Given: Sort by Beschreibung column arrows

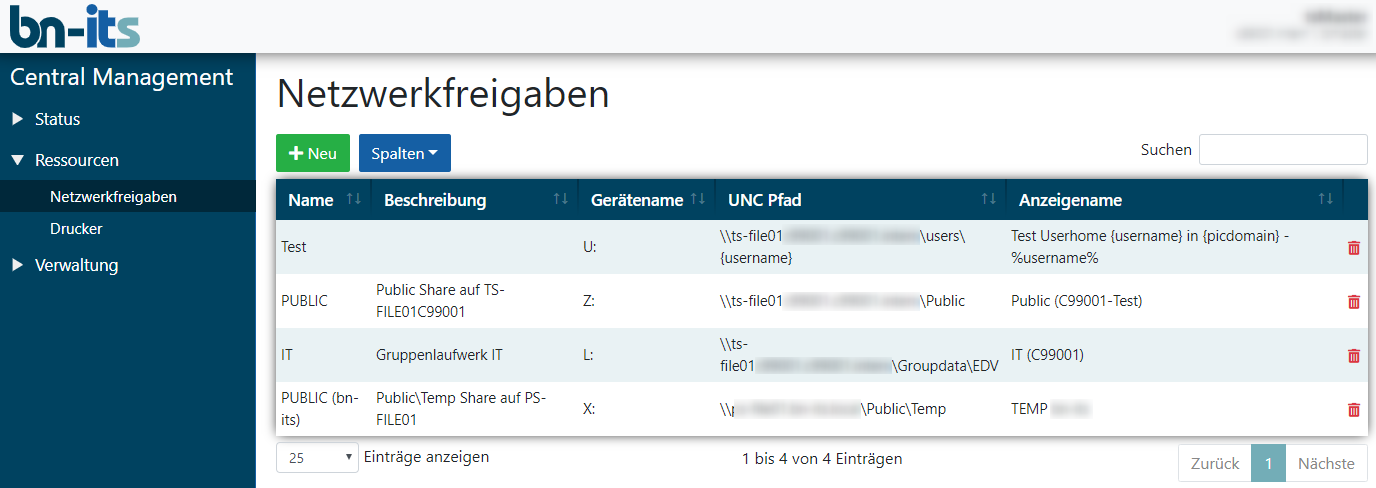Looking at the screenshot, I should pyautogui.click(x=561, y=200).
